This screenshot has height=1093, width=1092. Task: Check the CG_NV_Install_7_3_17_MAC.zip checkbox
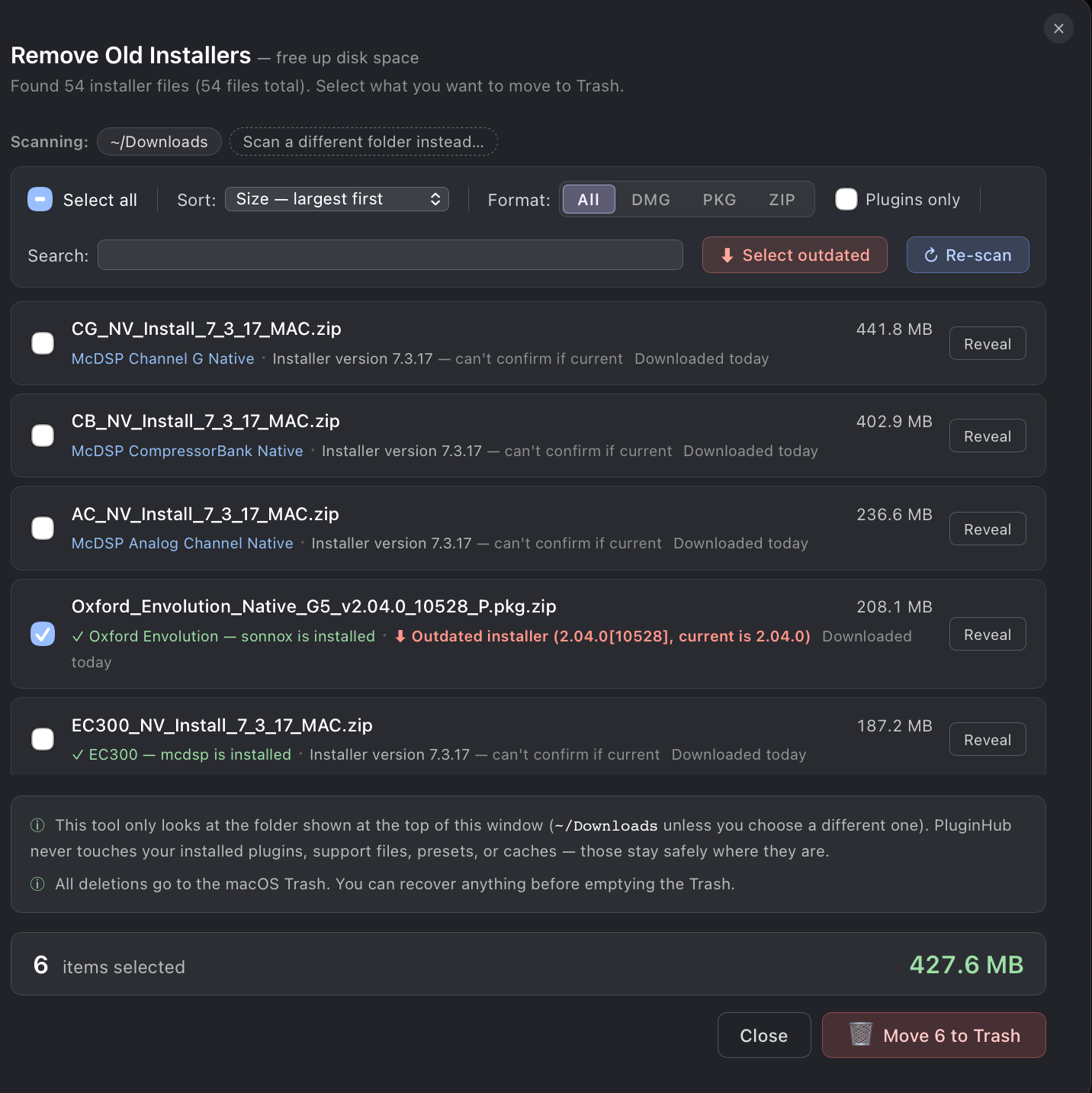[43, 343]
